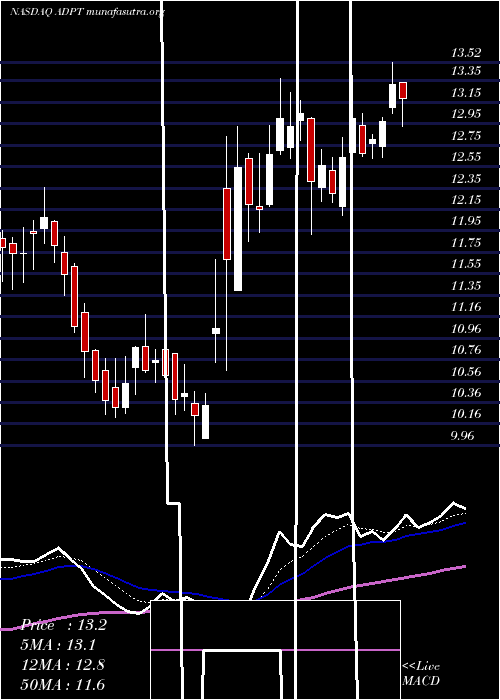Screen dimensions: 500x700
Task: Click the 13.15 price axis label
Action: (466, 93)
